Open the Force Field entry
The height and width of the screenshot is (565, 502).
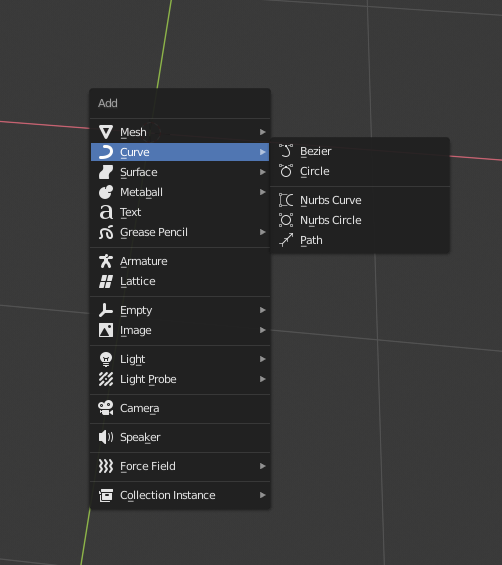click(180, 466)
